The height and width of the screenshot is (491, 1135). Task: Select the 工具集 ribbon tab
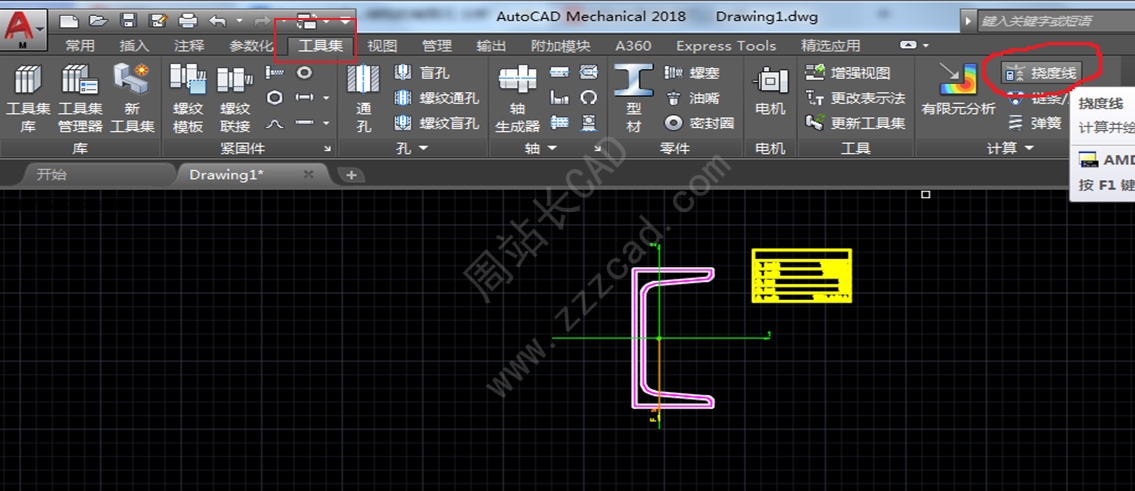[x=321, y=46]
